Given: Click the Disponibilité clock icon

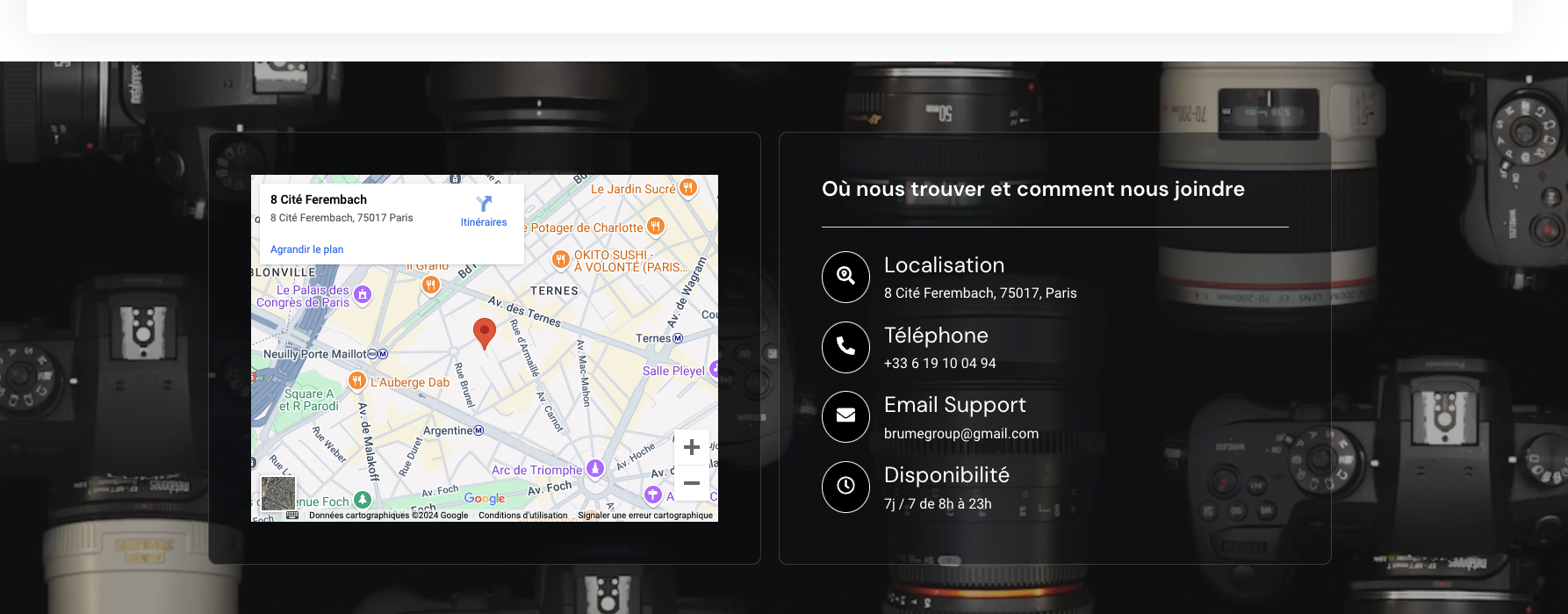Looking at the screenshot, I should pos(845,487).
